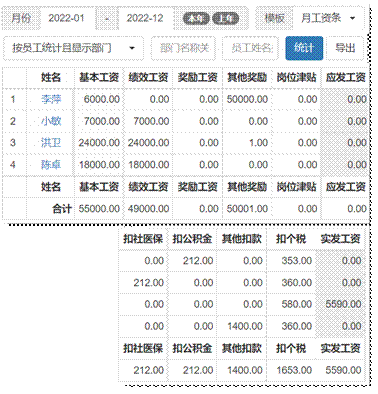
Task: Click 洪卫's 实发工资 cell 5590.00
Action: pos(343,304)
